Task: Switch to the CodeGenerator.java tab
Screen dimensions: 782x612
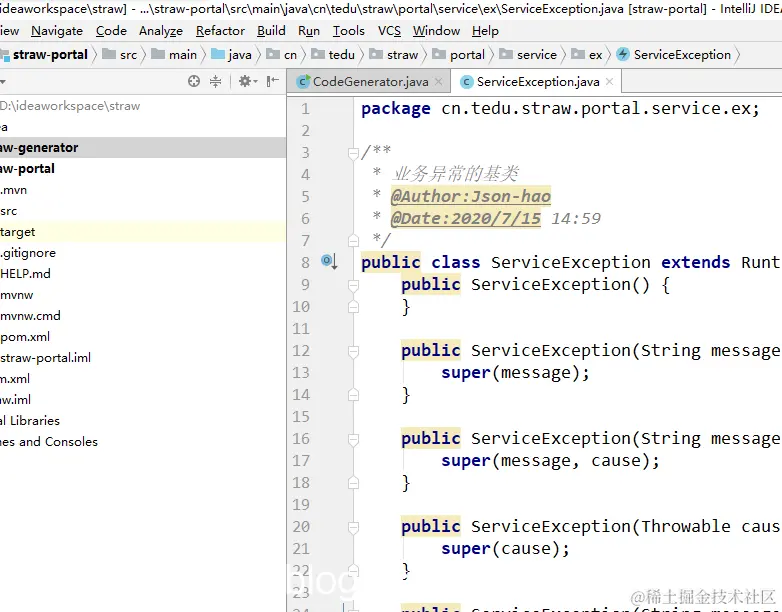Action: tap(370, 82)
